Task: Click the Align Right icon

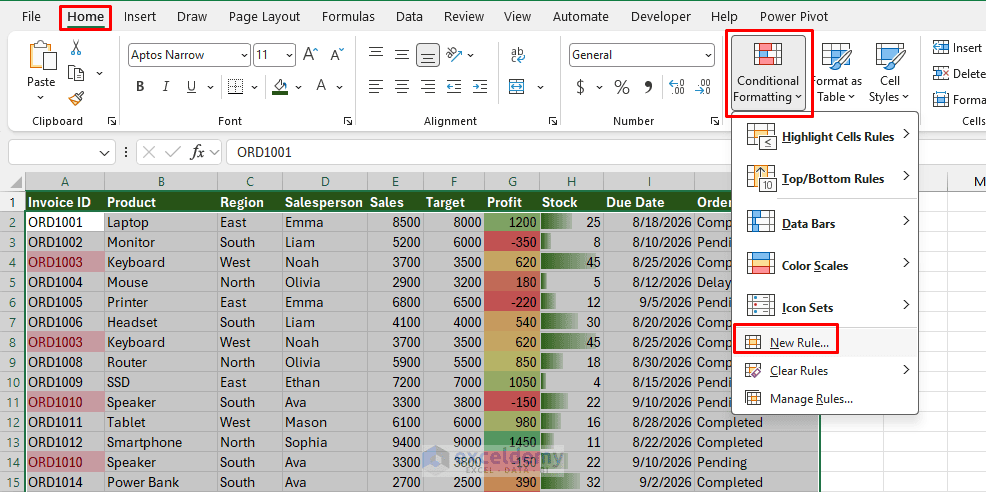Action: click(x=428, y=86)
